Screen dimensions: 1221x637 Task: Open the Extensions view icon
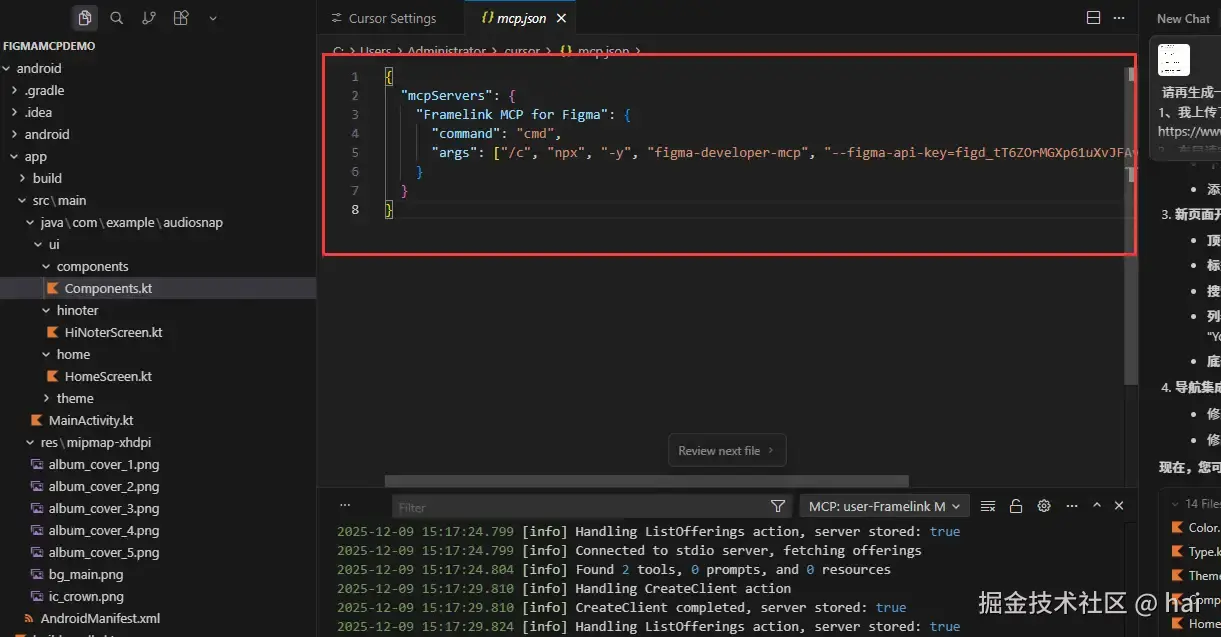click(x=181, y=18)
